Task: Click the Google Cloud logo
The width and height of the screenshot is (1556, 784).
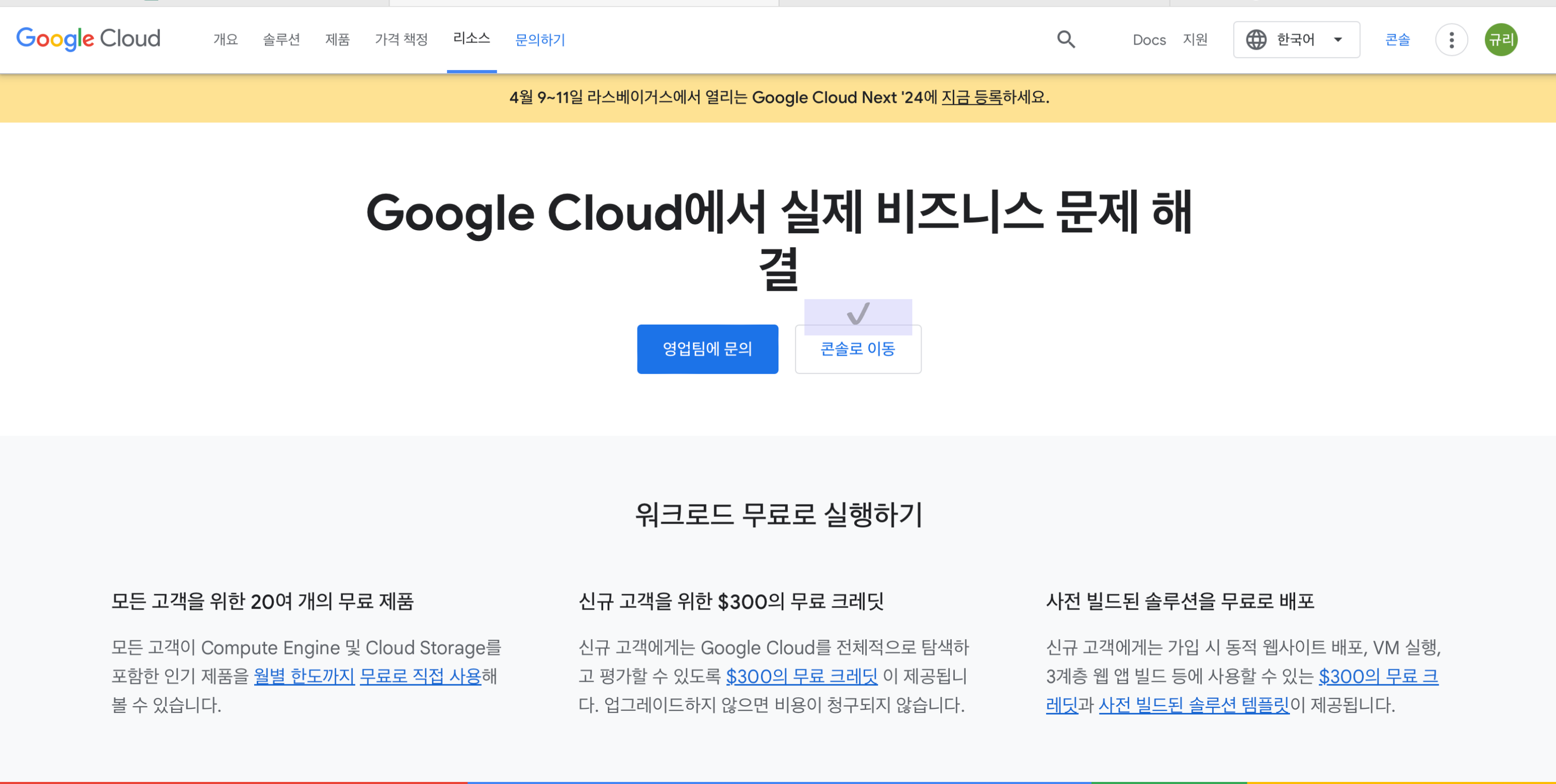Action: coord(88,39)
